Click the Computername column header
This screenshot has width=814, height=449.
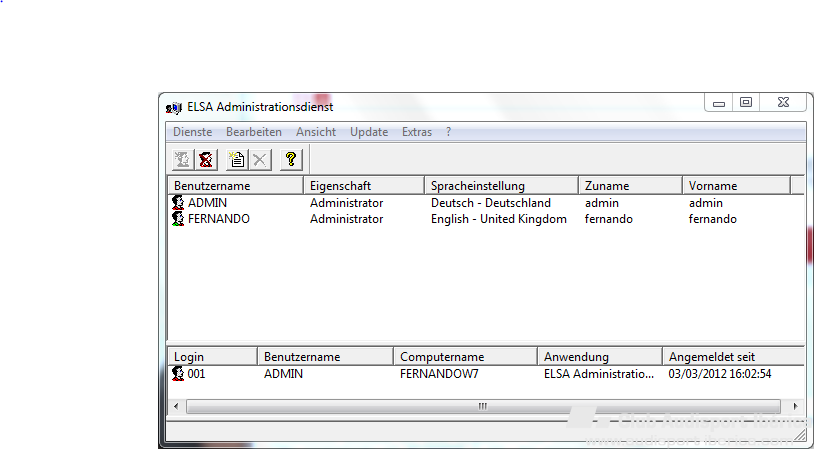[x=465, y=357]
